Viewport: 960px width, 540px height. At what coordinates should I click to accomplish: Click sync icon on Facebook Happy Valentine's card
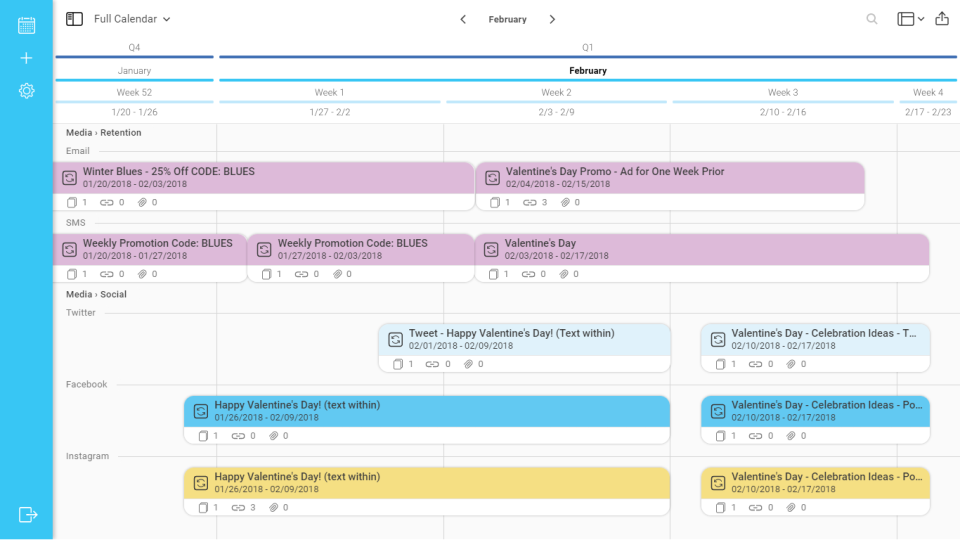[x=201, y=411]
